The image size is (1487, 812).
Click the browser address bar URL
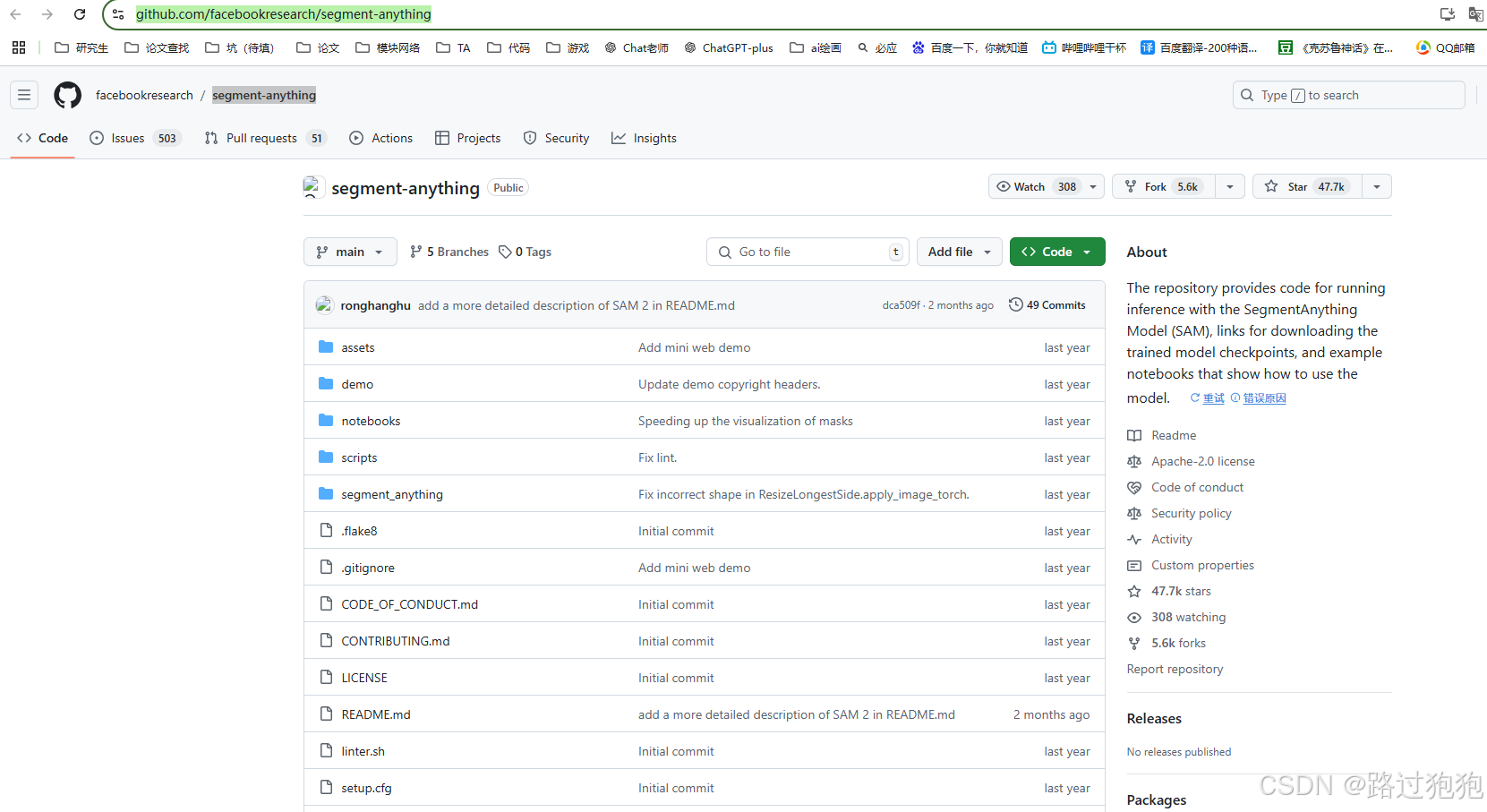tap(284, 14)
